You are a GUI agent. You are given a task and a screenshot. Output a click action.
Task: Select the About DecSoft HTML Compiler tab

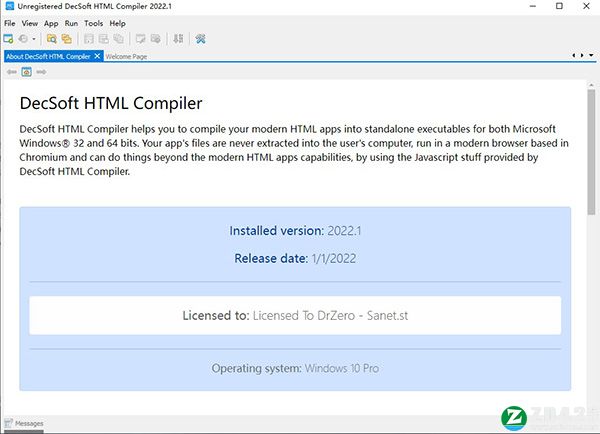tap(48, 56)
